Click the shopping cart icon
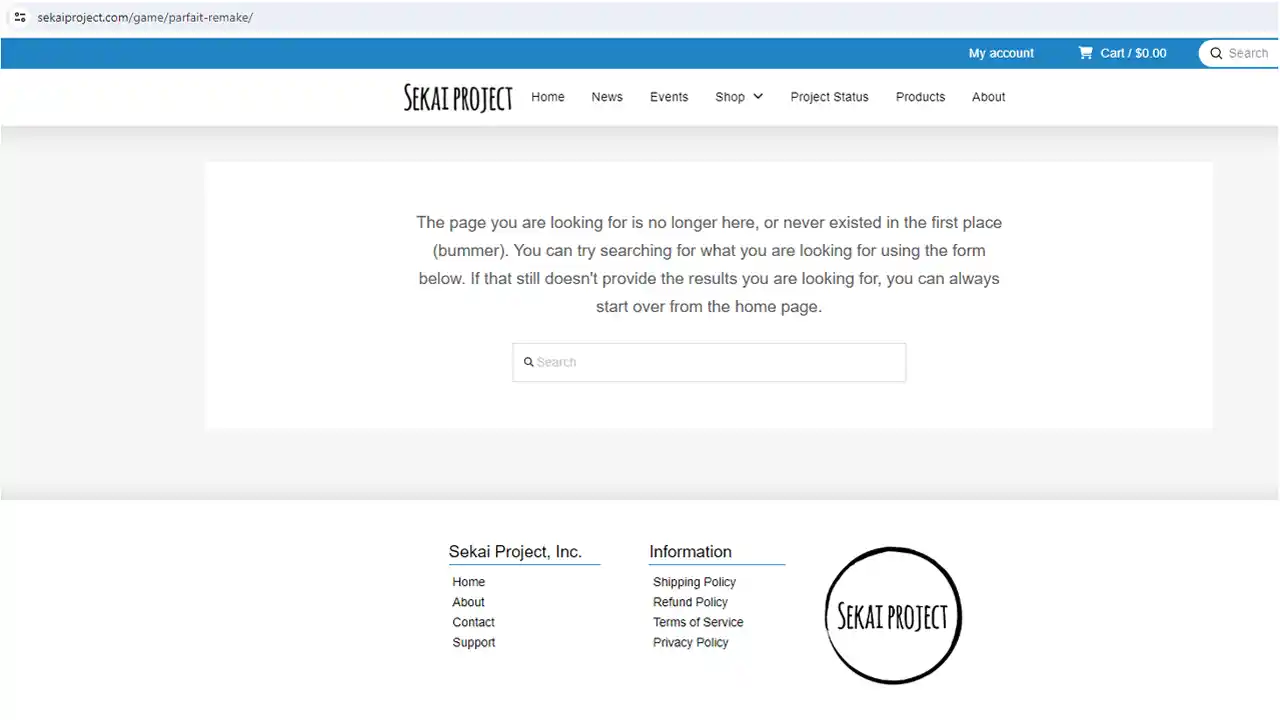This screenshot has width=1280, height=720. tap(1085, 53)
